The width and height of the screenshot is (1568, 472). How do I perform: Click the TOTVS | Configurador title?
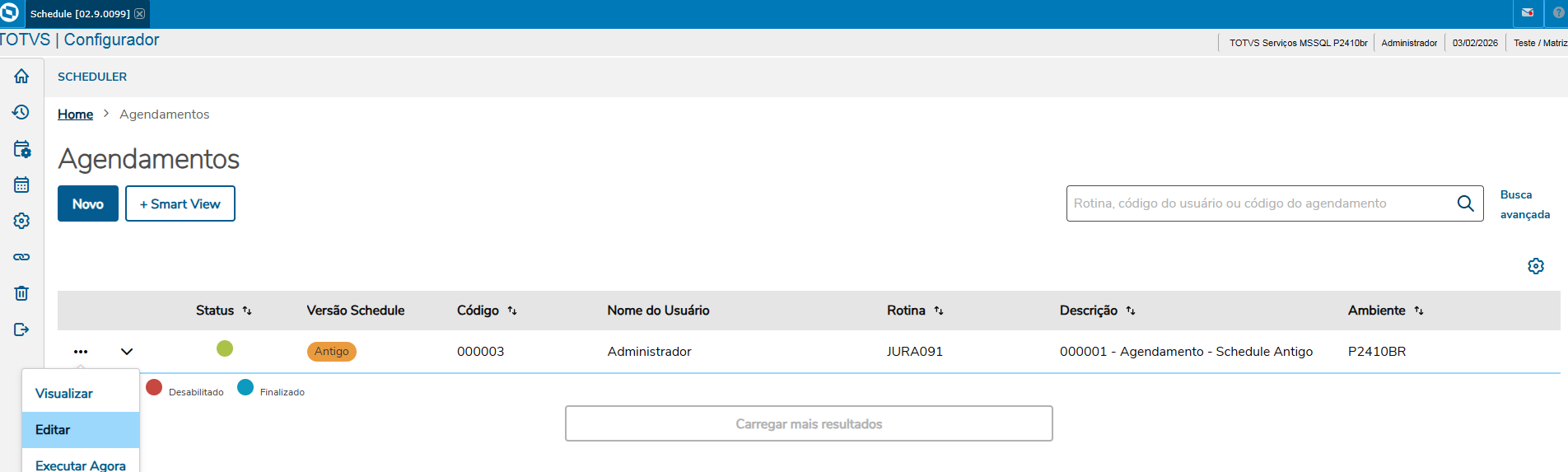pos(79,40)
